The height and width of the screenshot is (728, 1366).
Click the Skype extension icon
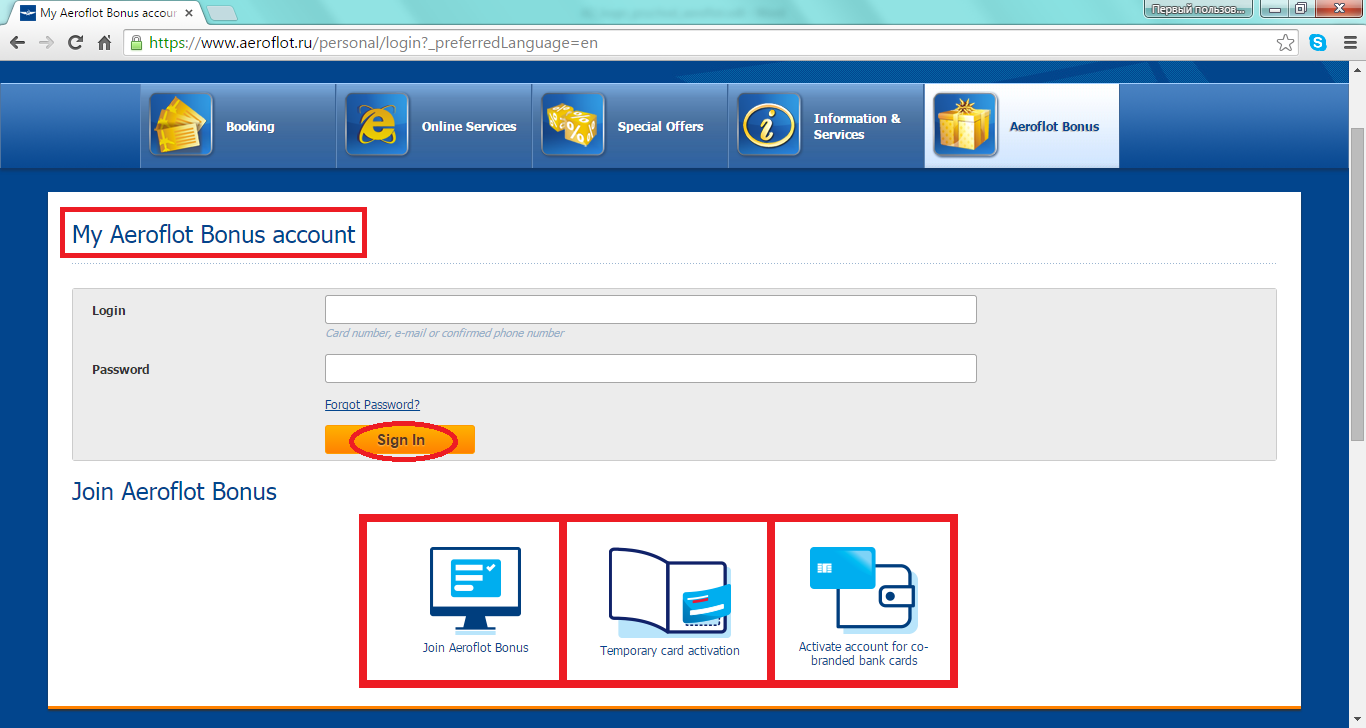point(1318,43)
